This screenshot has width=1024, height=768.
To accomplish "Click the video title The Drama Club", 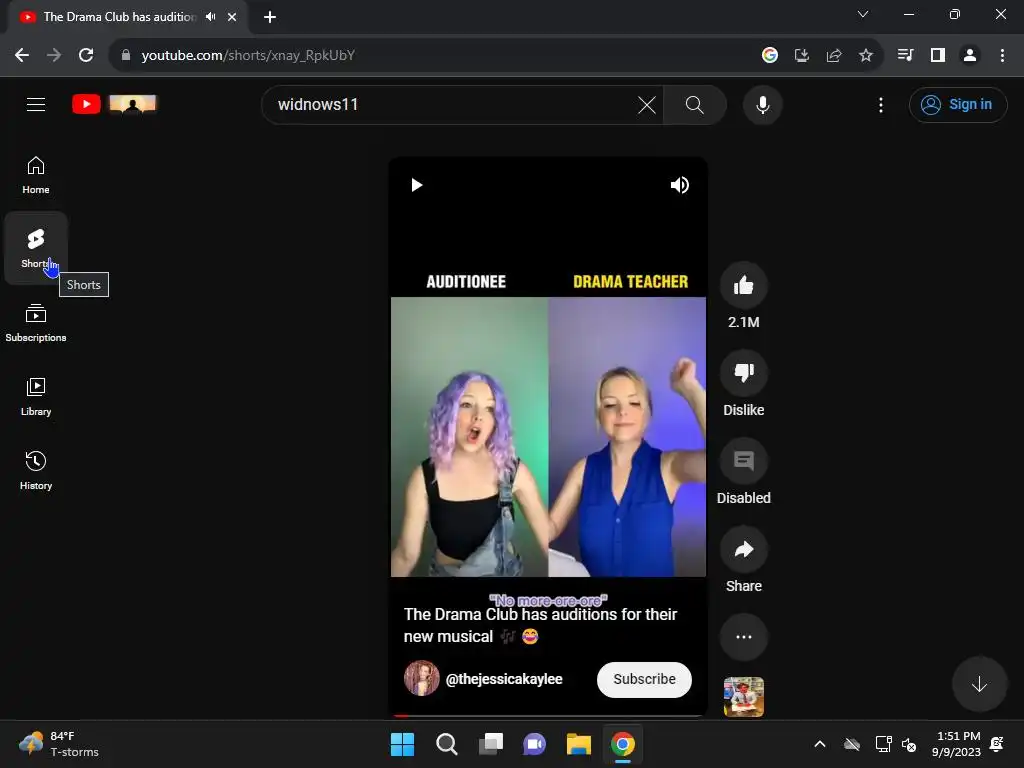I will pos(540,625).
